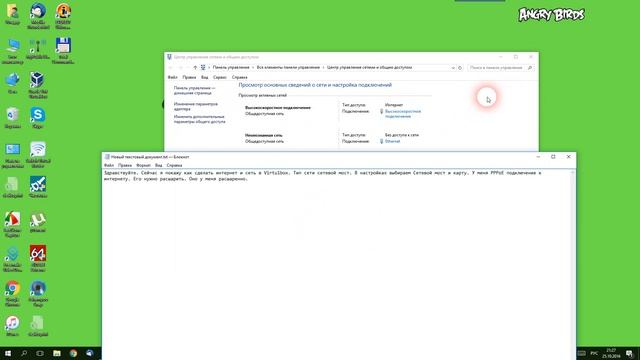This screenshot has width=640, height=360.
Task: Open Chrome from the taskbar
Action: 73,353
